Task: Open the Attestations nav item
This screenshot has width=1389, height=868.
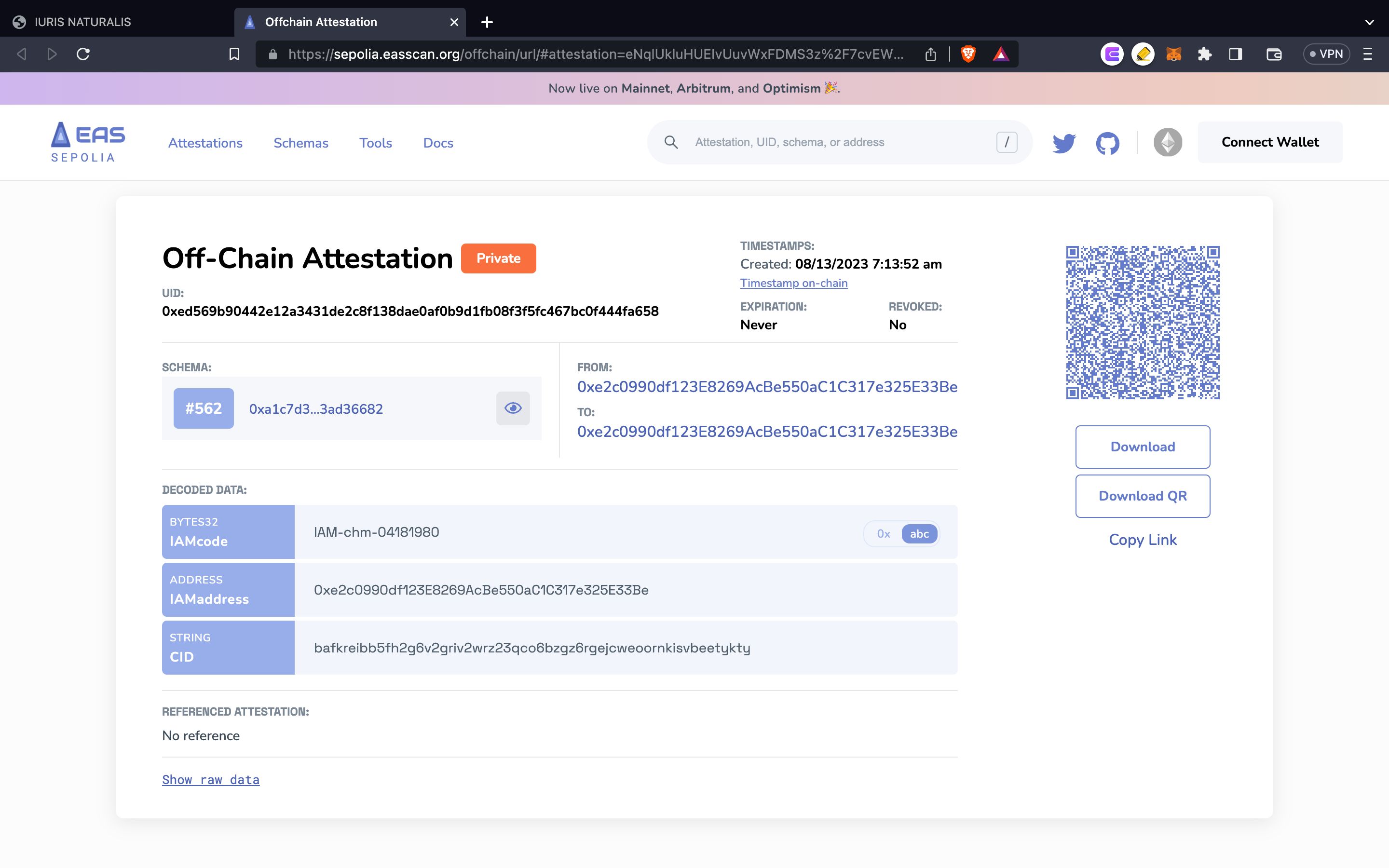Action: click(205, 143)
